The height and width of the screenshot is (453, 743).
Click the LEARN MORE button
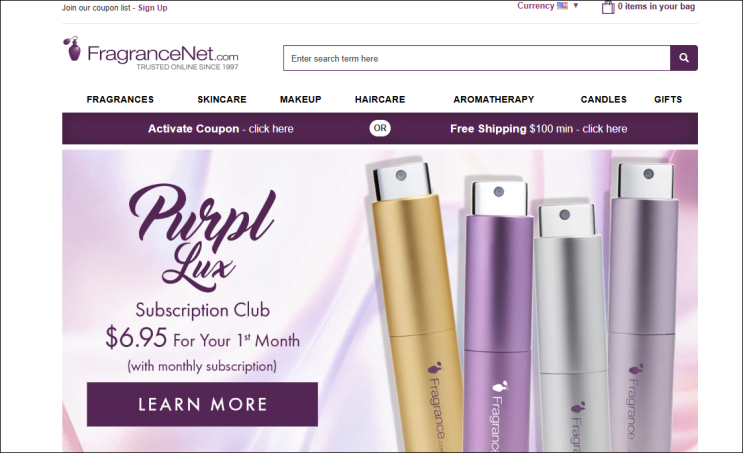pos(202,404)
